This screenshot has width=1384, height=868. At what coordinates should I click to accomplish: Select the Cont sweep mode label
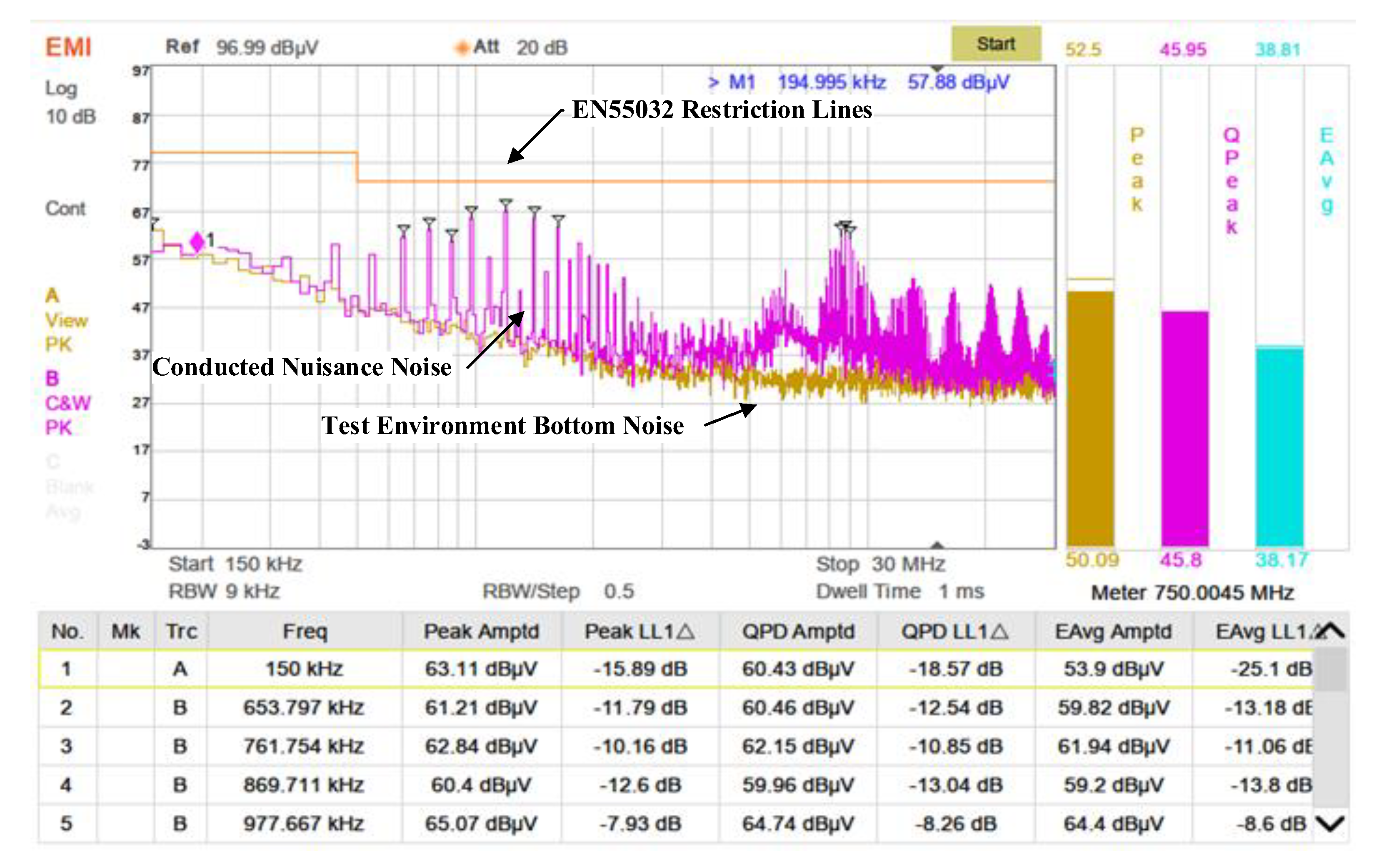(65, 208)
